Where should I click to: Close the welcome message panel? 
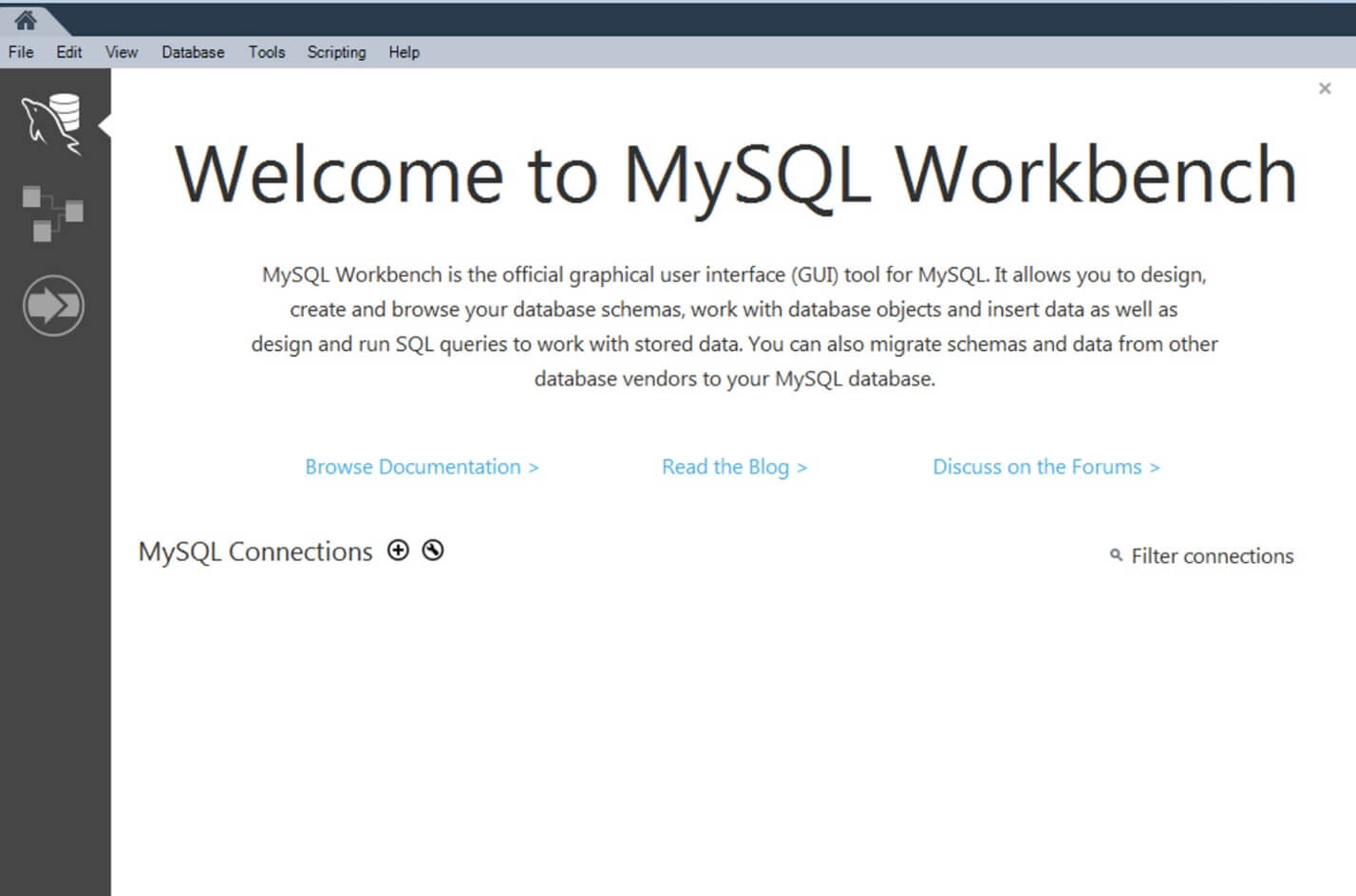coord(1325,88)
